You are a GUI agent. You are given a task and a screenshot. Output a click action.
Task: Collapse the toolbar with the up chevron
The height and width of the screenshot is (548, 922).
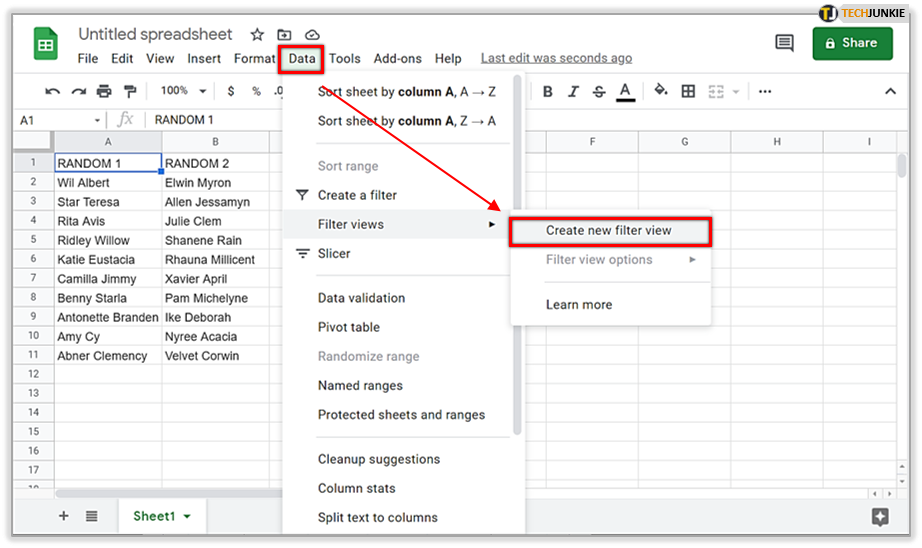pyautogui.click(x=890, y=91)
